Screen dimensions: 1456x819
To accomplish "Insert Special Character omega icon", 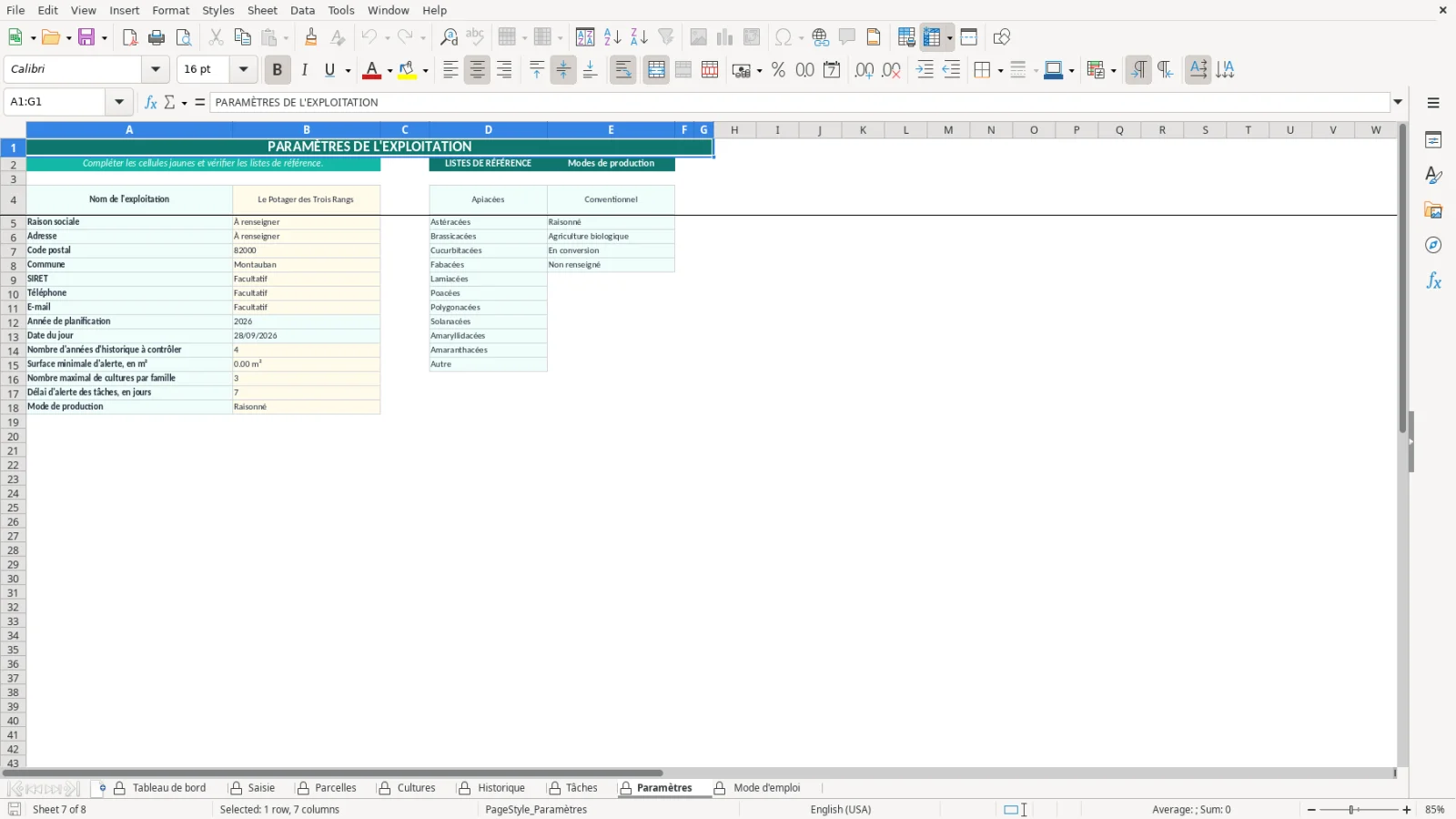I will pos(782,37).
